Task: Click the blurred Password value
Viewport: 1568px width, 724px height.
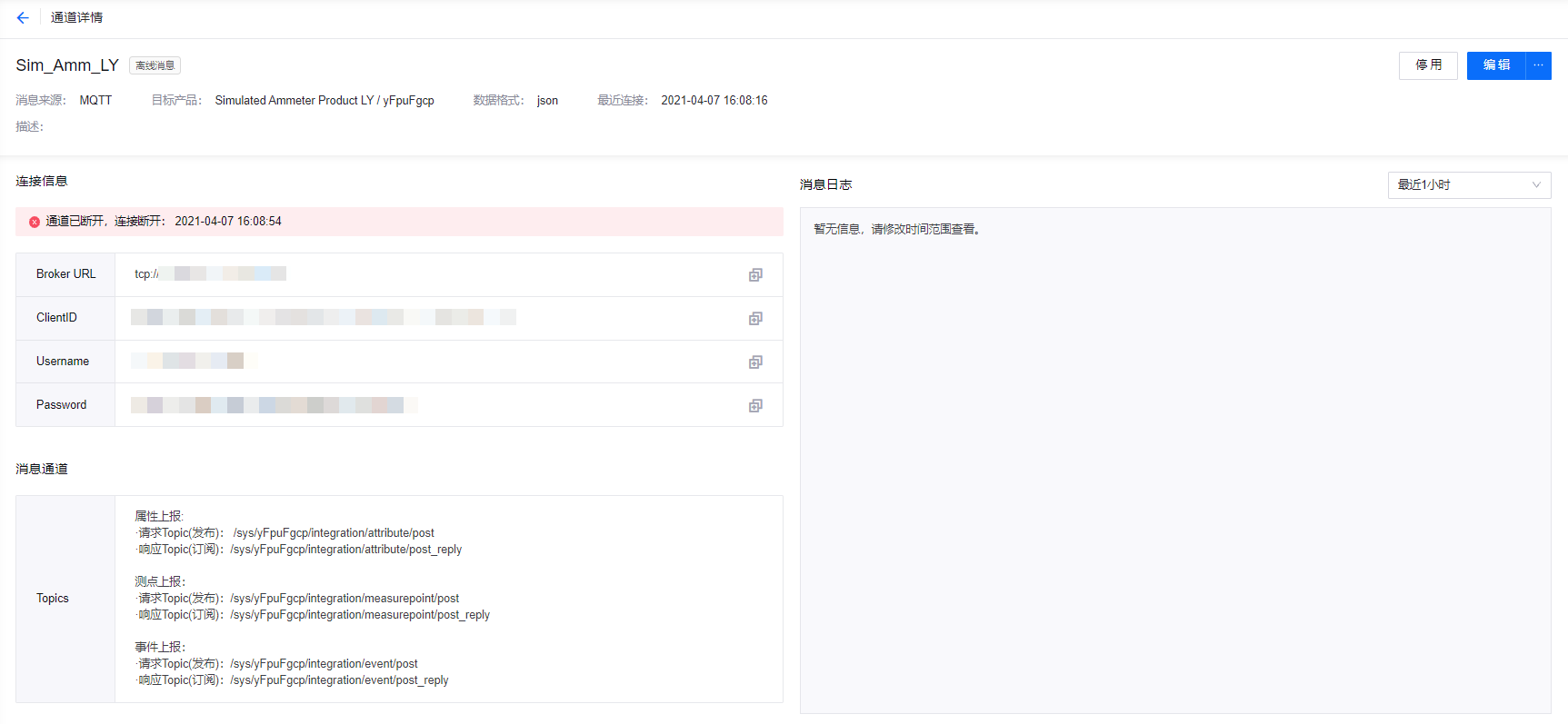Action: [x=275, y=405]
